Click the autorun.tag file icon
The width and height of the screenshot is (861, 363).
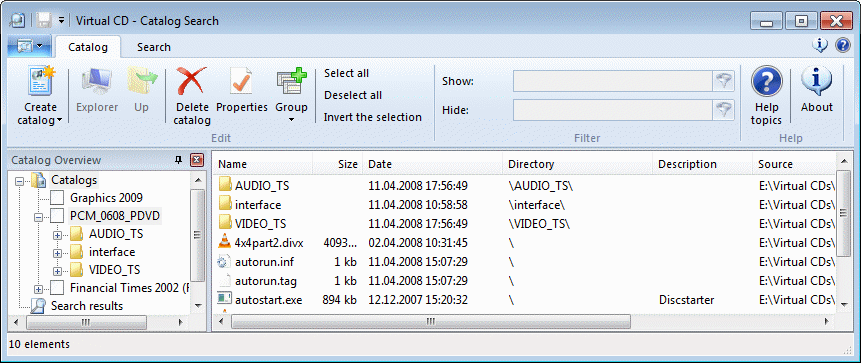[225, 281]
